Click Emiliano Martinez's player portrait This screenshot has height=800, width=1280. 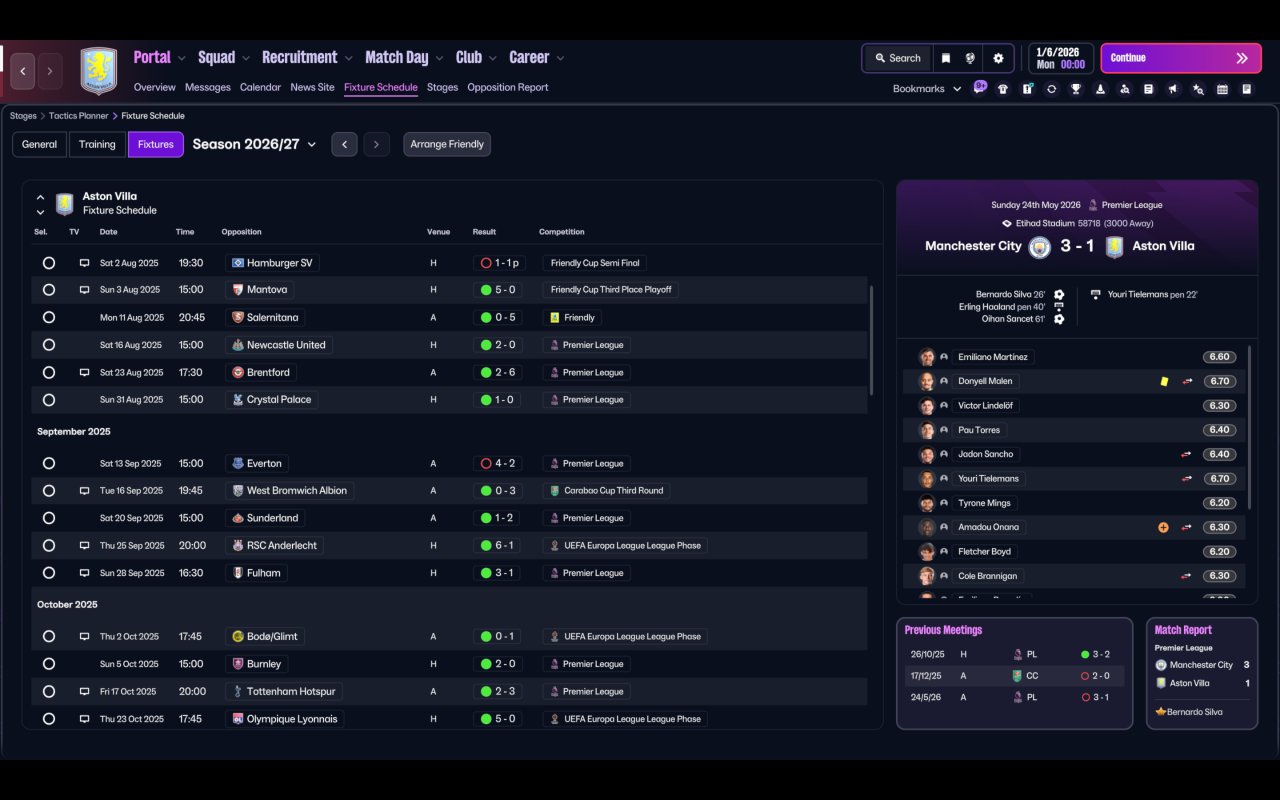pyautogui.click(x=927, y=357)
